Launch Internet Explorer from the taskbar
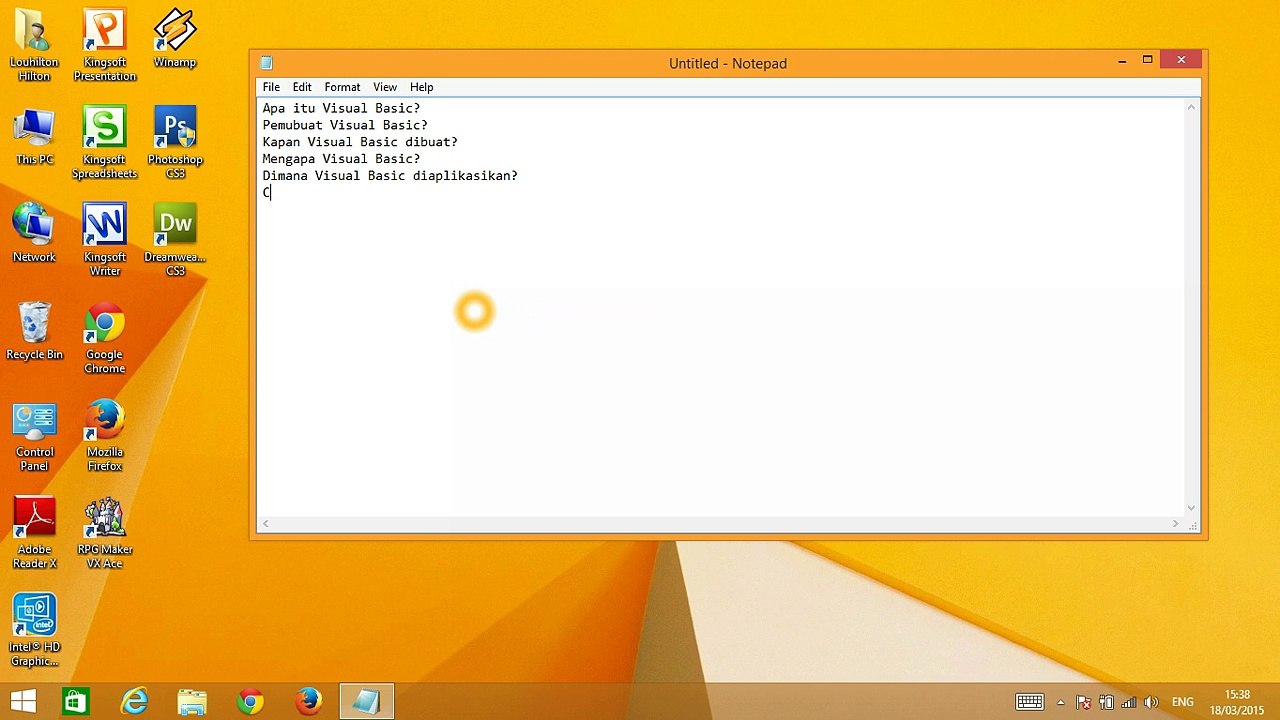Screen dimensions: 1280x720 (x=133, y=702)
